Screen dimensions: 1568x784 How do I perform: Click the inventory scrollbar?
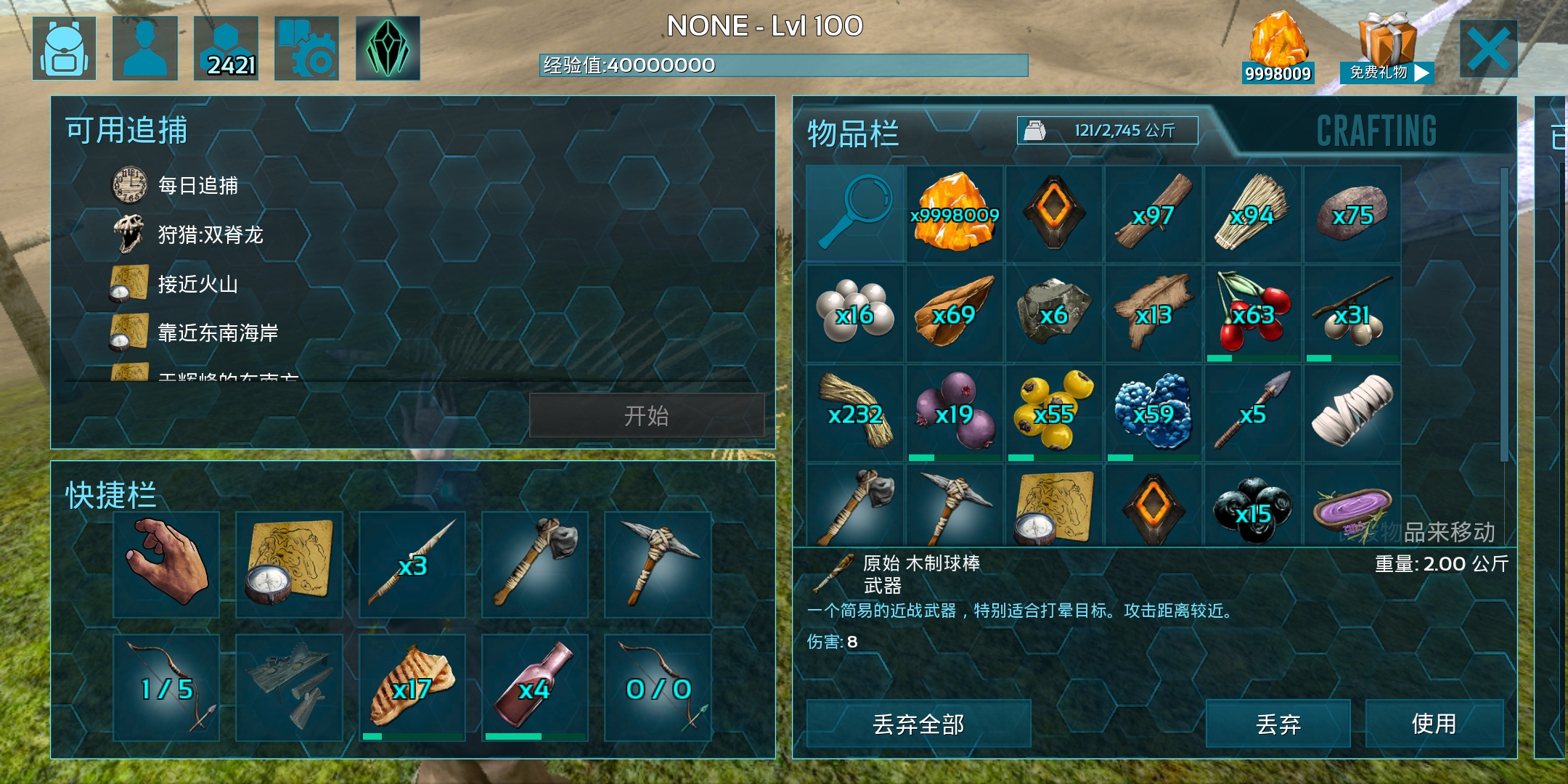(x=1504, y=314)
